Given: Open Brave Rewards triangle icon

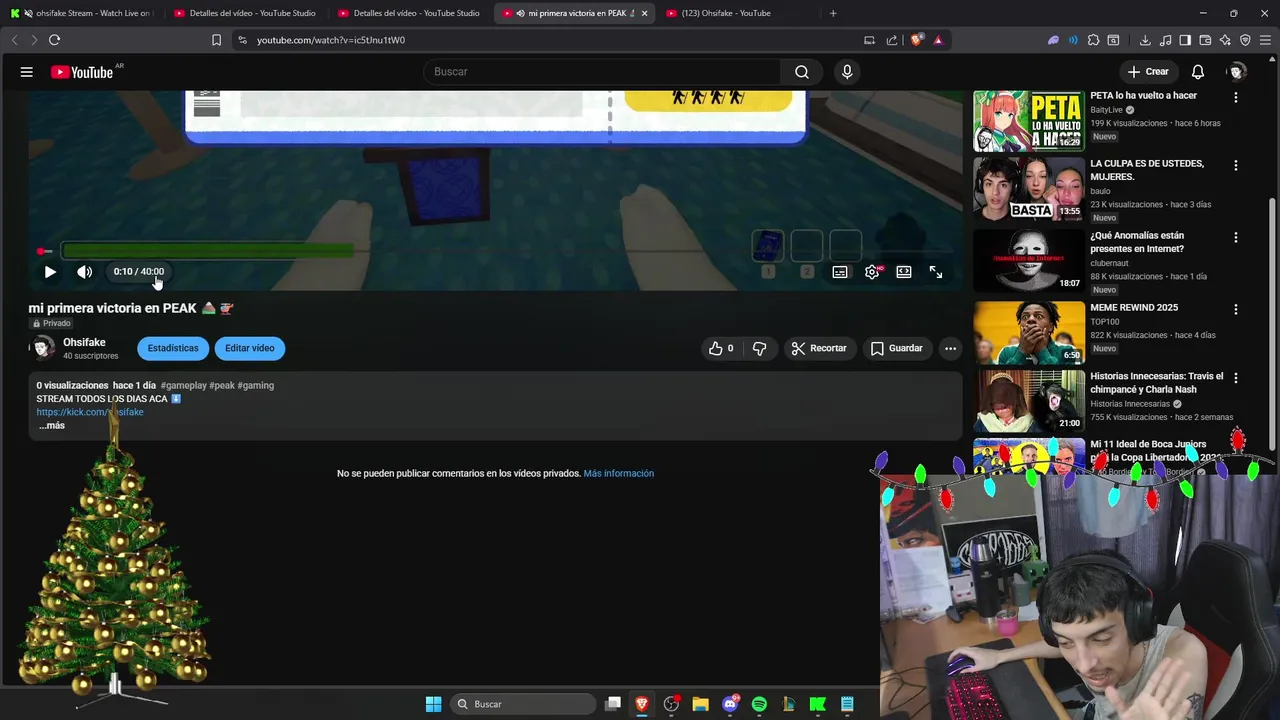Looking at the screenshot, I should [x=938, y=40].
